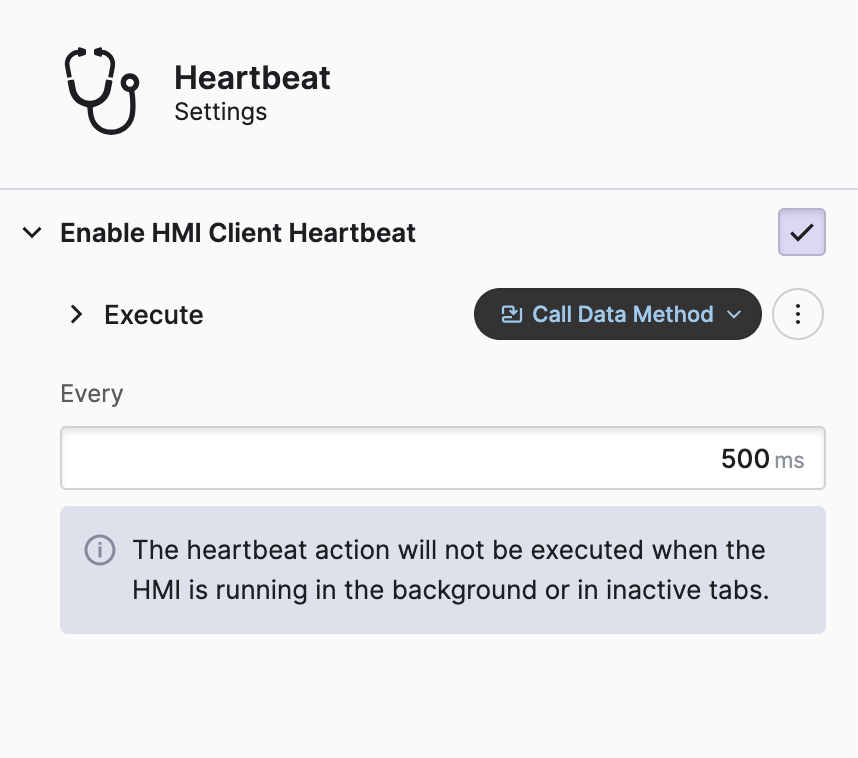Click the Heartbeat heading title
858x758 pixels.
coord(252,78)
